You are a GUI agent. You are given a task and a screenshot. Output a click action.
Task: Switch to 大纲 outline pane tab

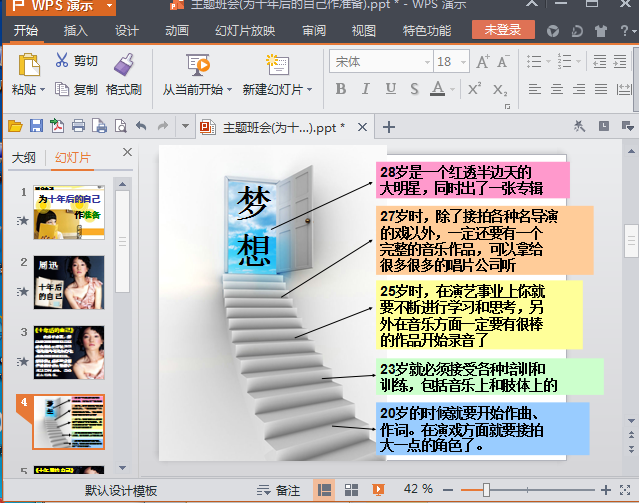24,158
